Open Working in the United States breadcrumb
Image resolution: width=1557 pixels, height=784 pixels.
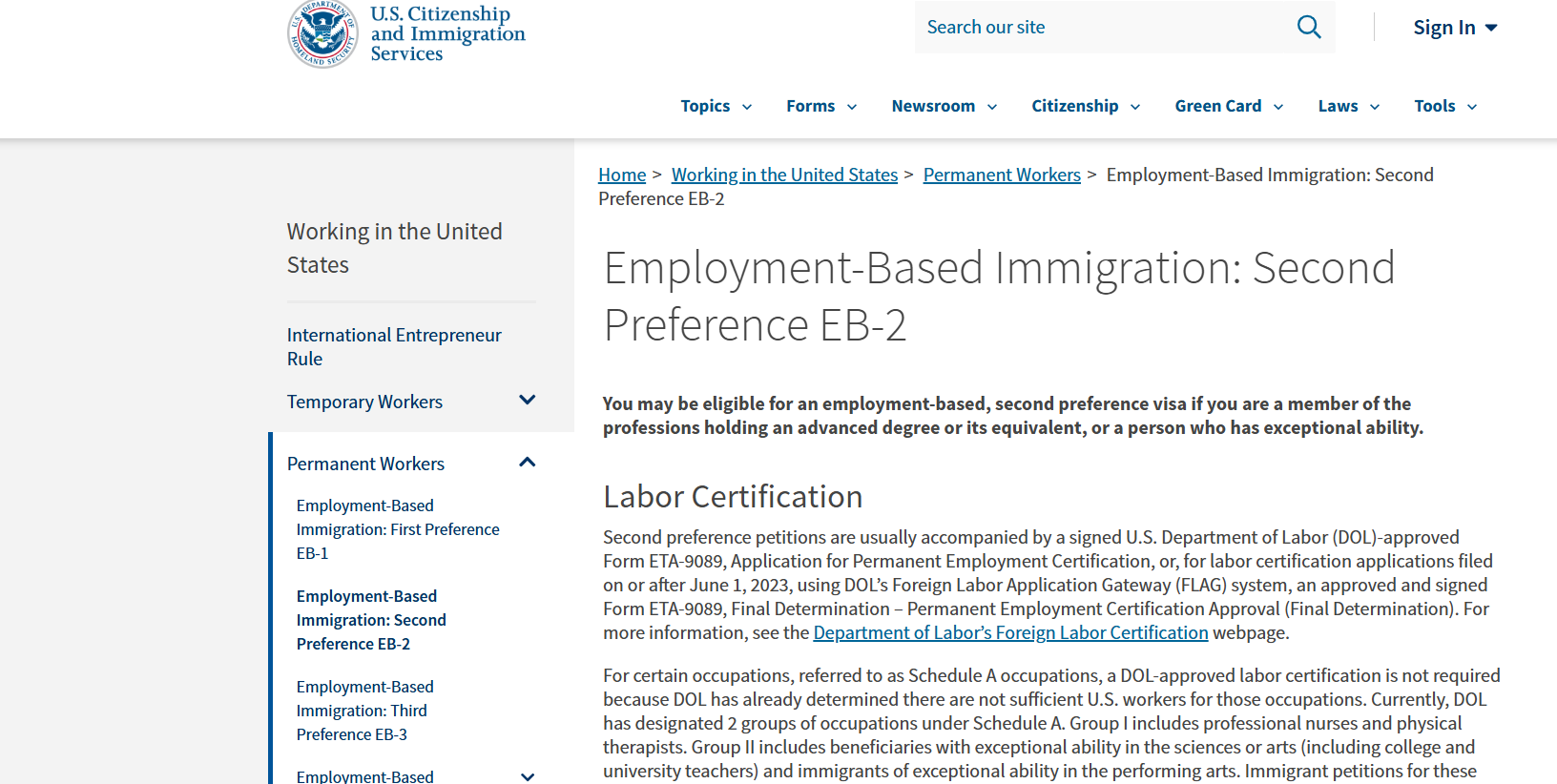click(784, 175)
